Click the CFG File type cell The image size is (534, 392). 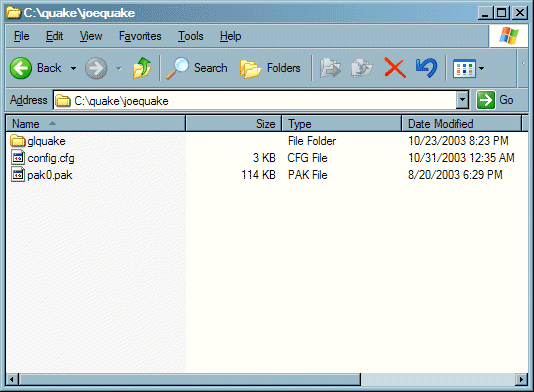click(x=308, y=158)
